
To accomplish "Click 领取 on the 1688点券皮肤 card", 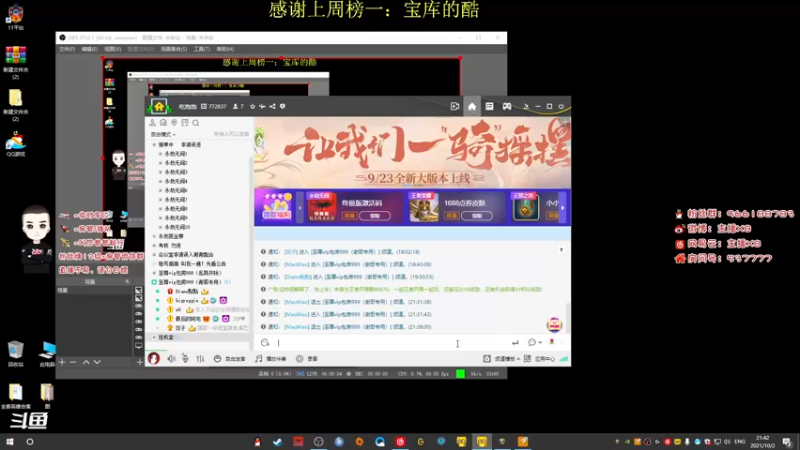I will (x=477, y=216).
